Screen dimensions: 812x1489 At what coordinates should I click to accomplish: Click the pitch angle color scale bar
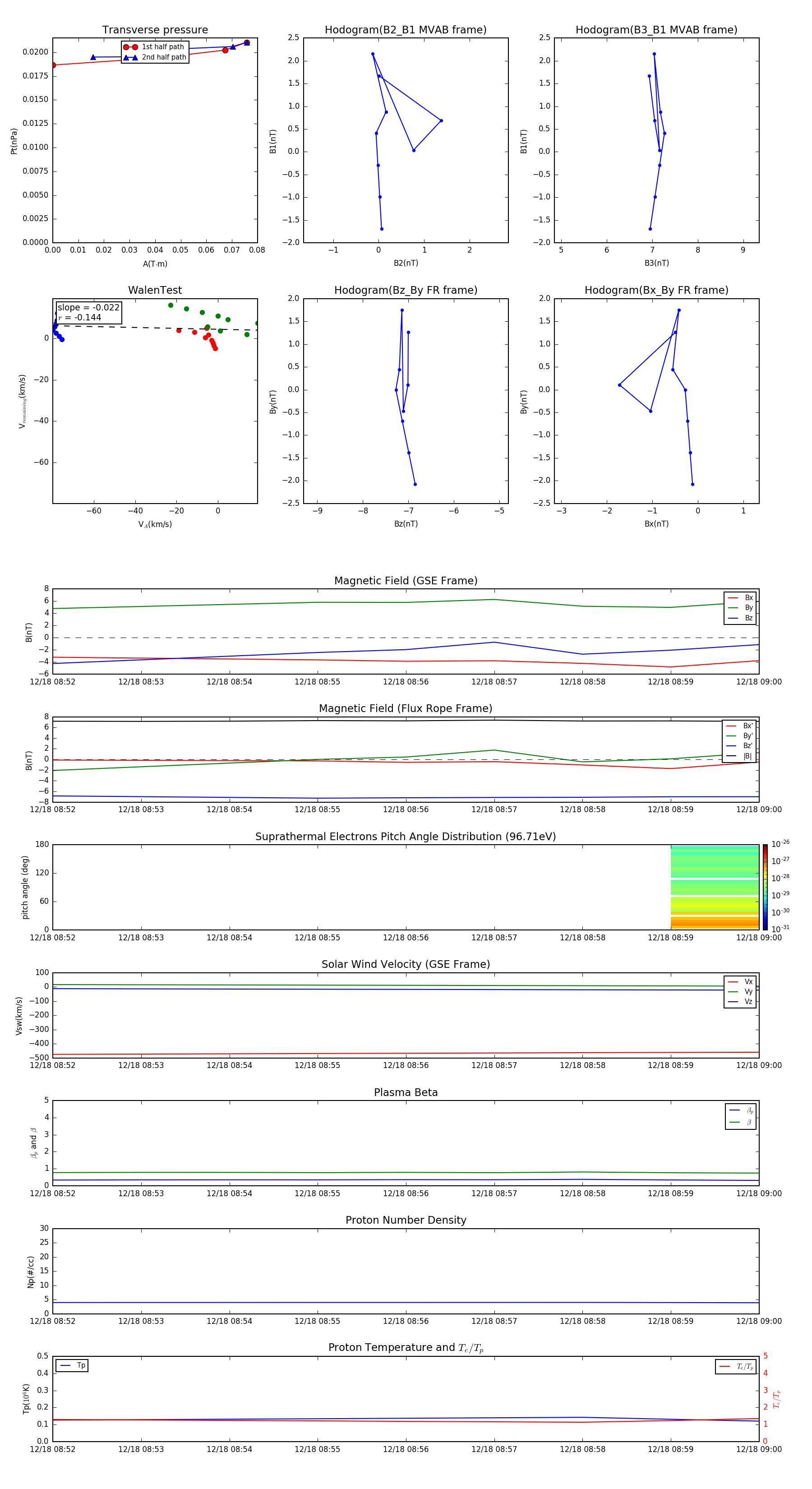coord(765,887)
